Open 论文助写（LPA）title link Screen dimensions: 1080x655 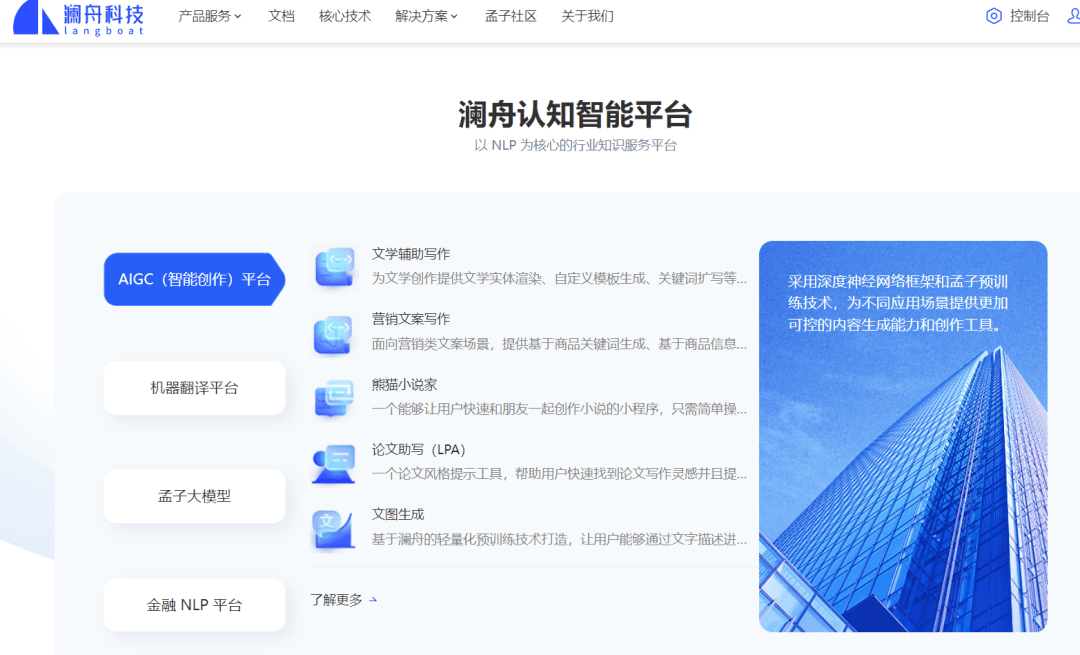pos(419,450)
